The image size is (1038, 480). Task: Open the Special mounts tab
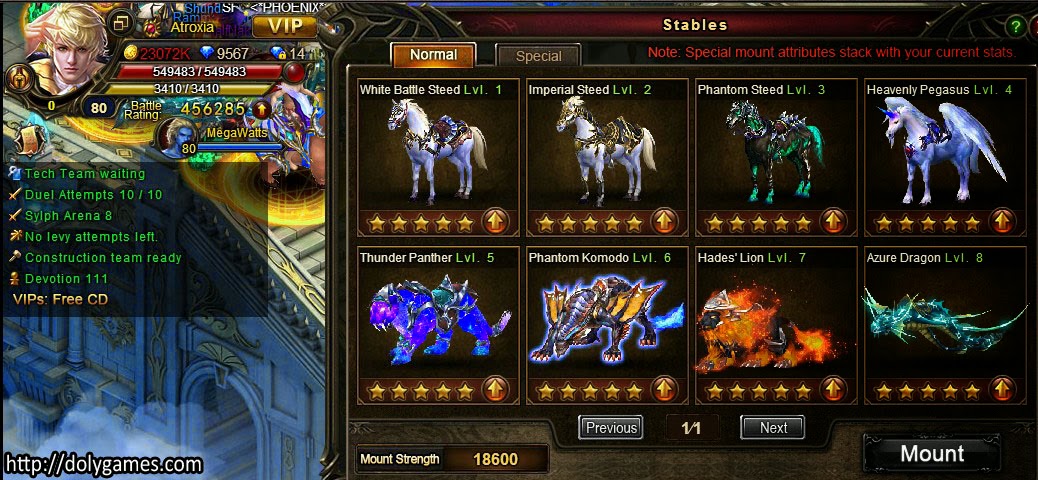(538, 56)
